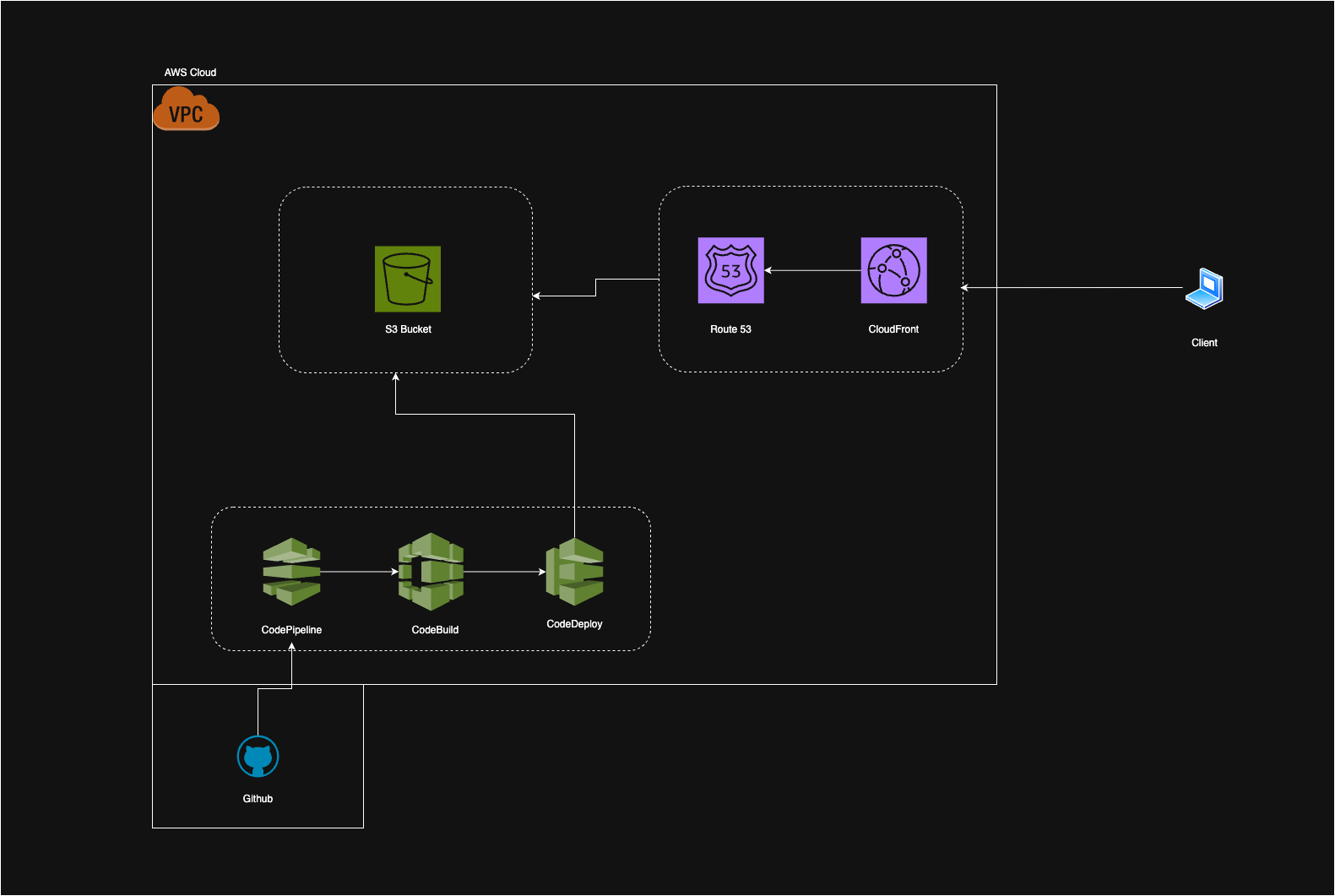
Task: Select the Route 53 text label
Action: click(730, 329)
